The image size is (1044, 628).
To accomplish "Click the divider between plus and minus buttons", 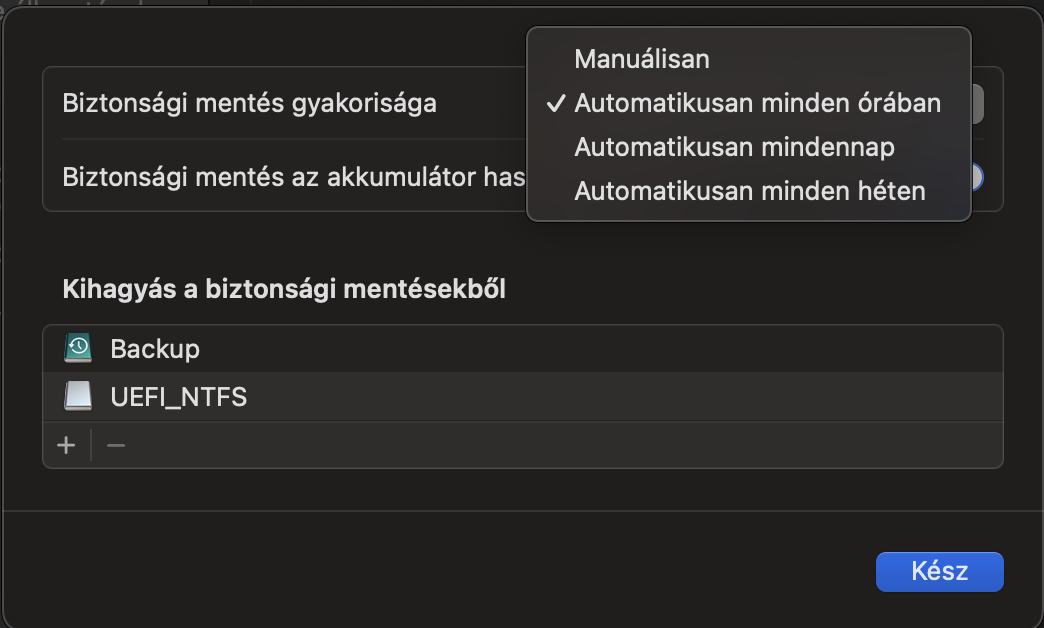I will pos(91,445).
